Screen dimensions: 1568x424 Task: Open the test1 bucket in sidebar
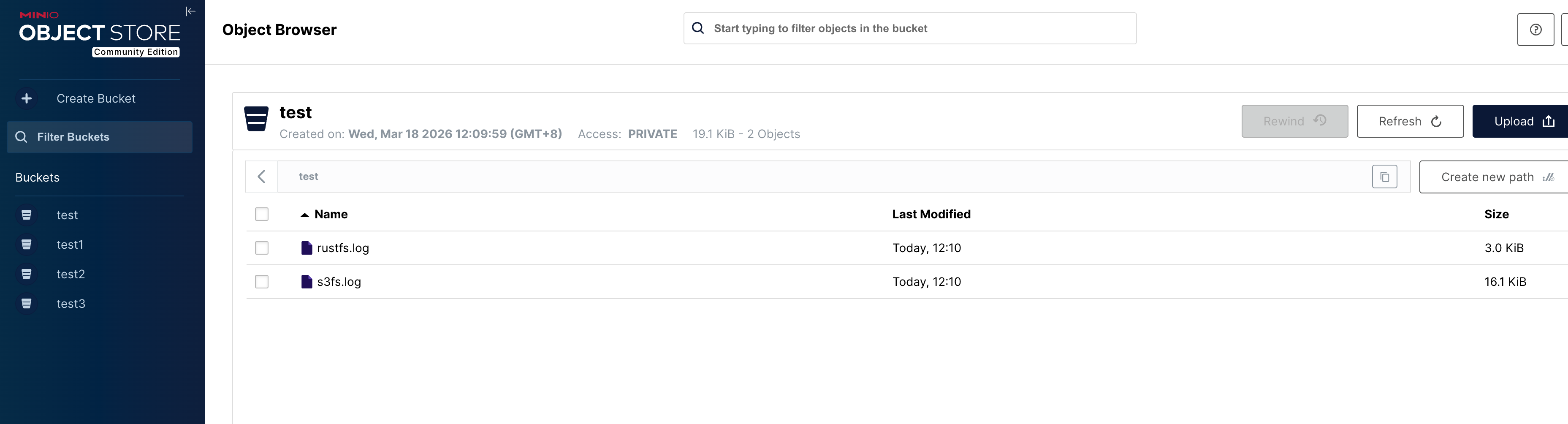click(69, 245)
